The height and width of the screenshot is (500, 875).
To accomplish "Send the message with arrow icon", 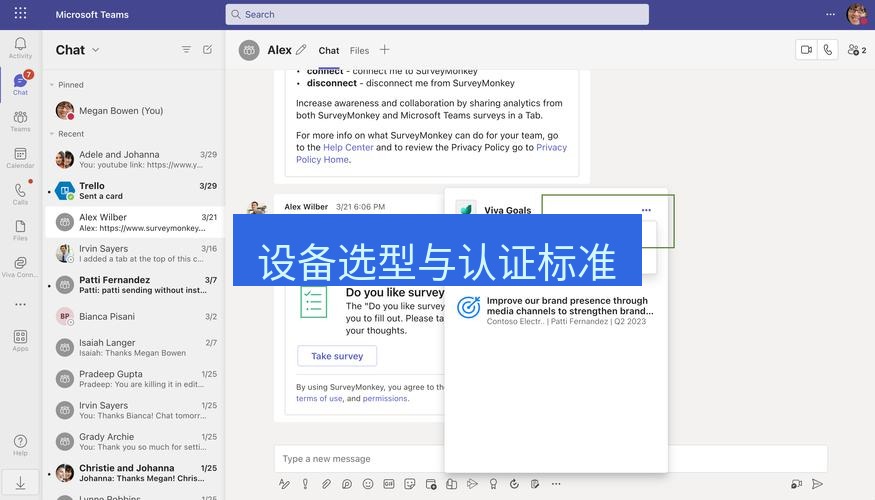I will tap(817, 484).
